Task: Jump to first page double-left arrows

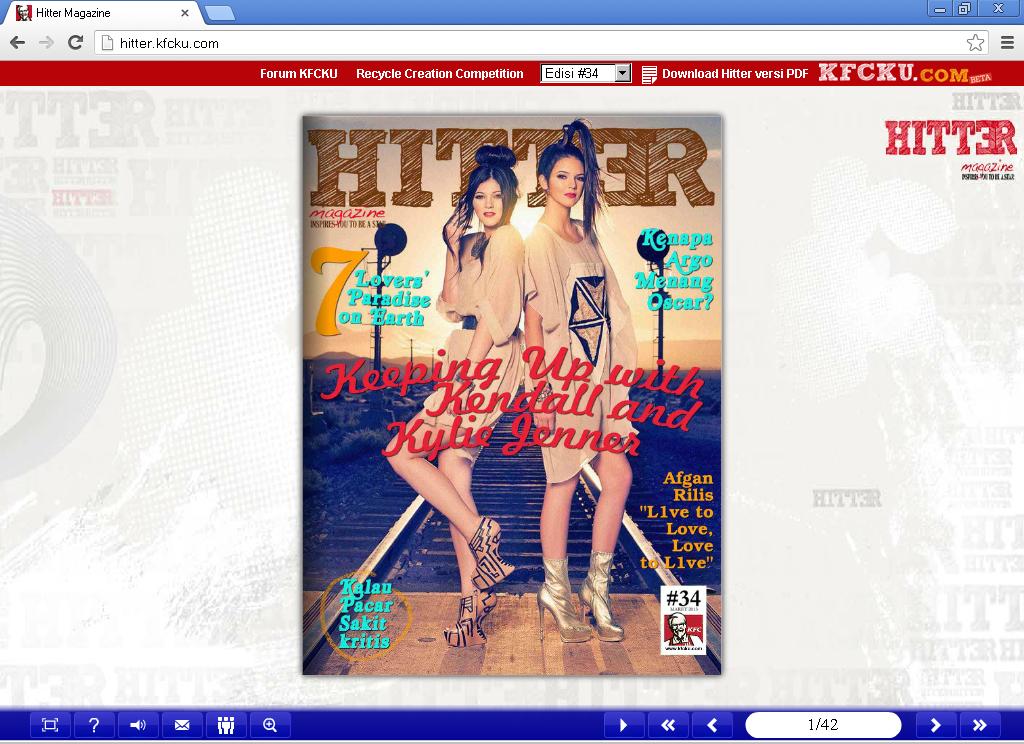Action: click(667, 725)
